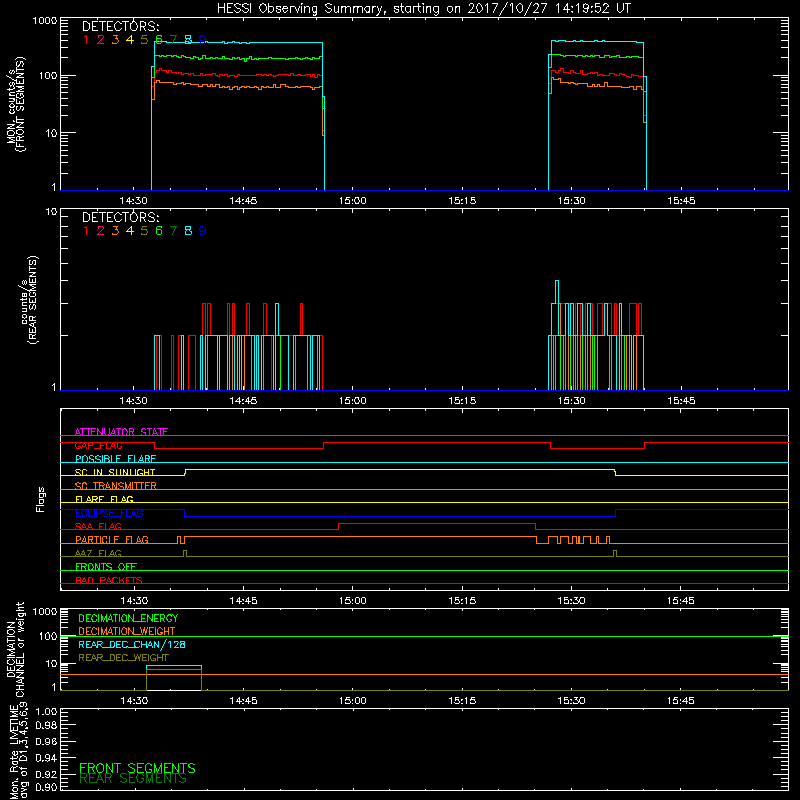Click the counts/s REAR SEGMENTS axis title
This screenshot has height=800, width=800.
pos(29,299)
